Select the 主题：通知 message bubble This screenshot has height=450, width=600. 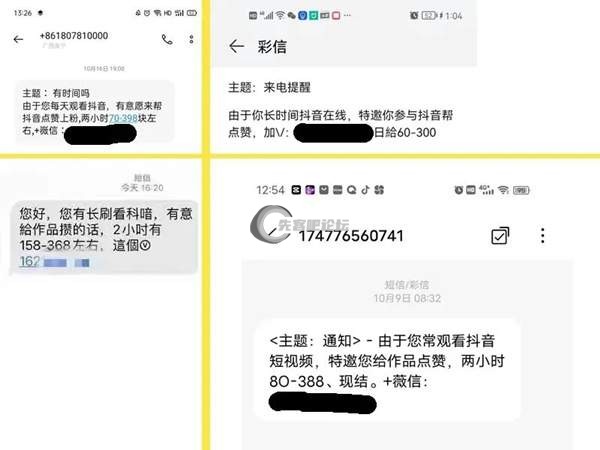[x=388, y=370]
